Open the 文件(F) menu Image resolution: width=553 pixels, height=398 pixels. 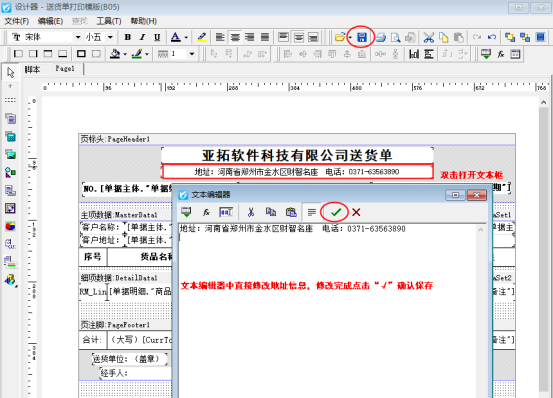pyautogui.click(x=16, y=21)
